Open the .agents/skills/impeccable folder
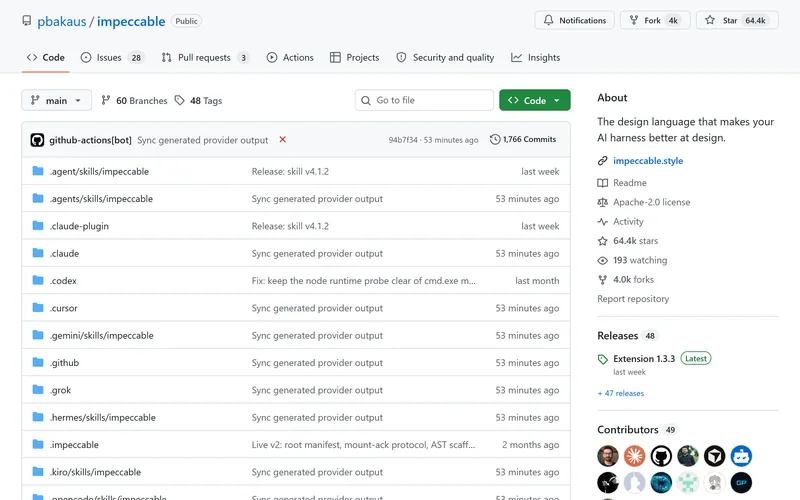800x500 pixels. click(101, 199)
